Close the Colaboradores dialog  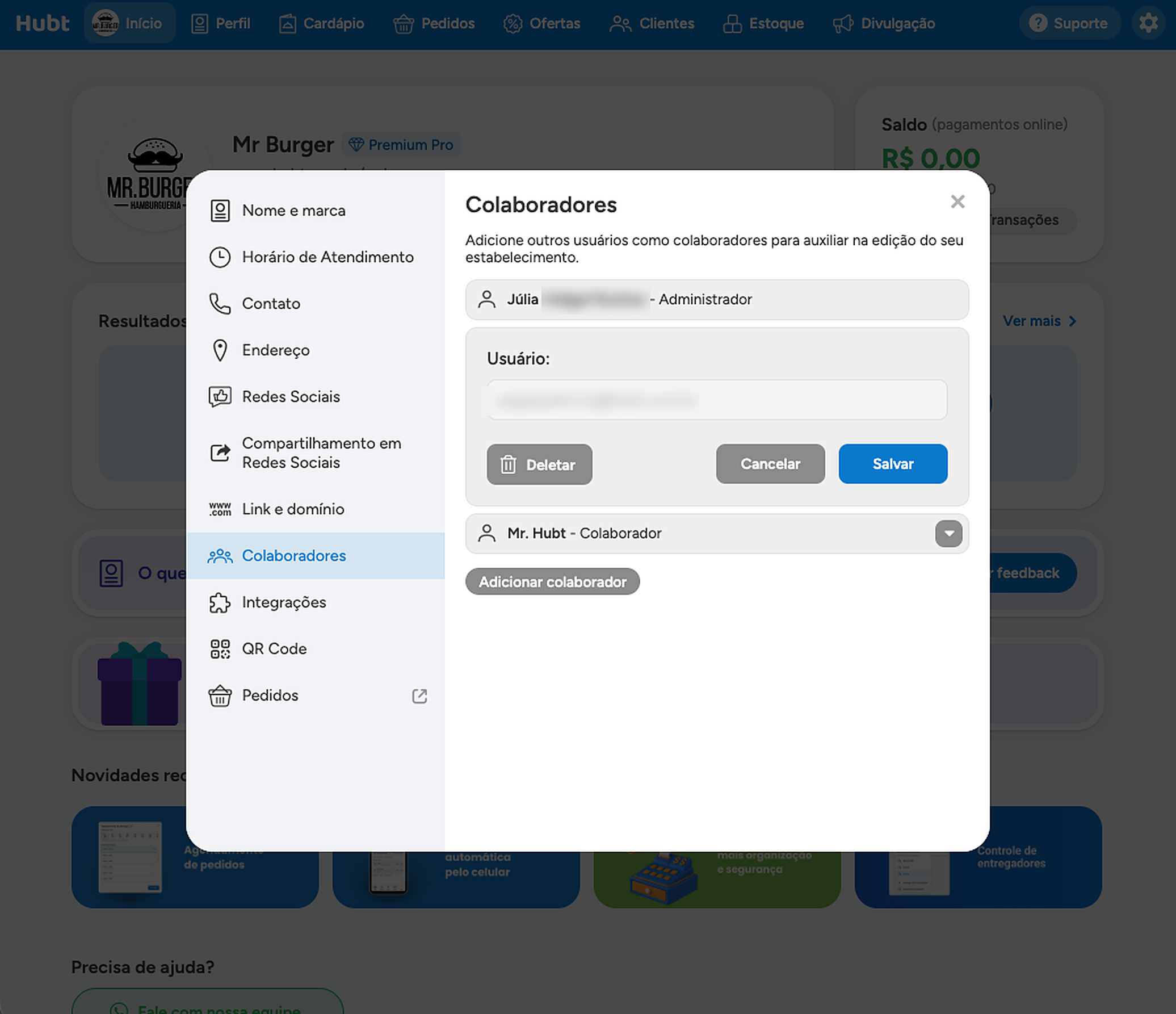(957, 202)
